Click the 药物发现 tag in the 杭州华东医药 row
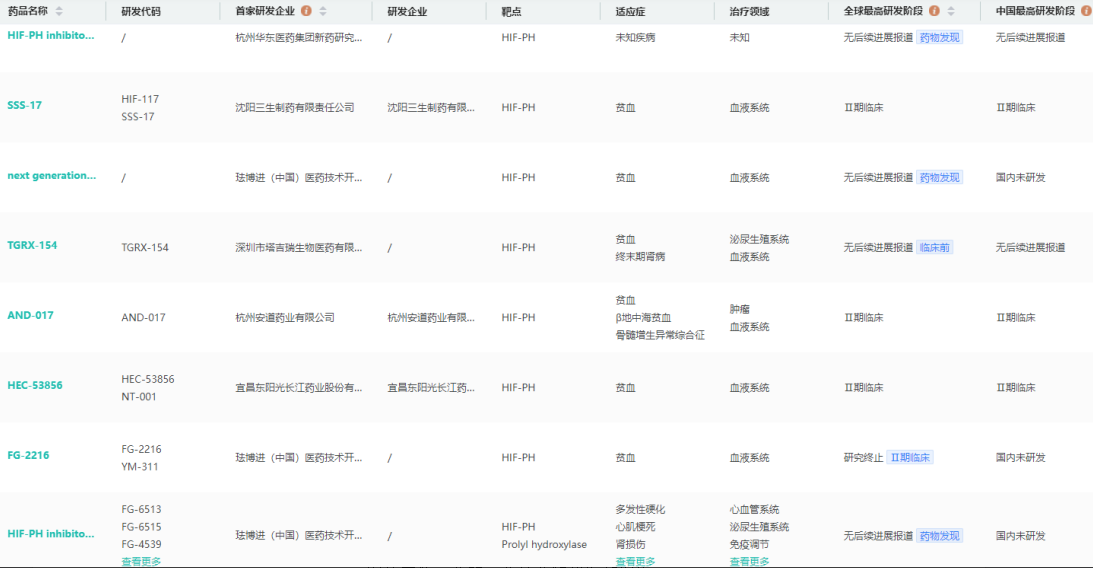This screenshot has height=568, width=1093. click(x=940, y=38)
